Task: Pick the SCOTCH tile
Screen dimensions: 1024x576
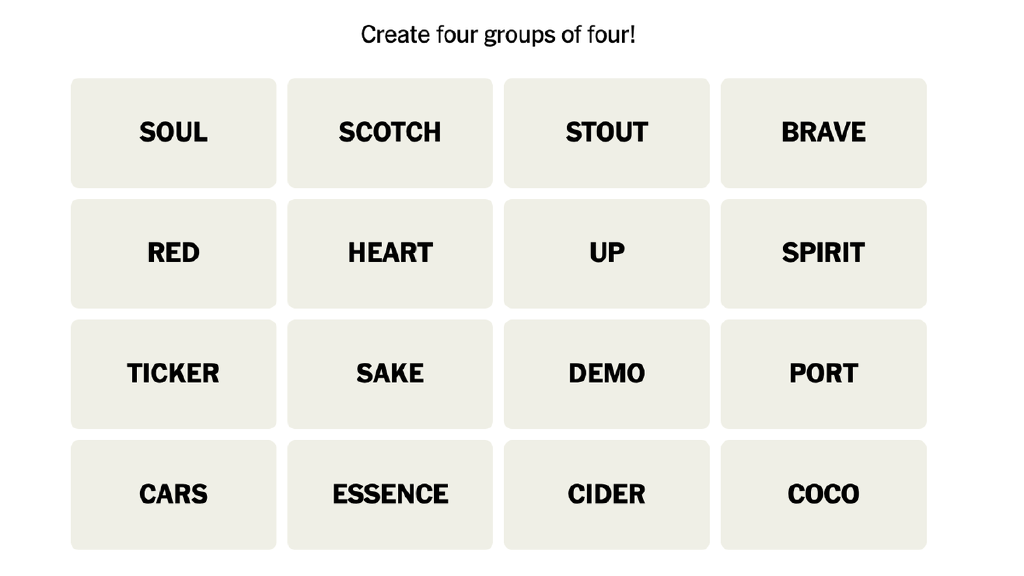Action: click(x=390, y=133)
